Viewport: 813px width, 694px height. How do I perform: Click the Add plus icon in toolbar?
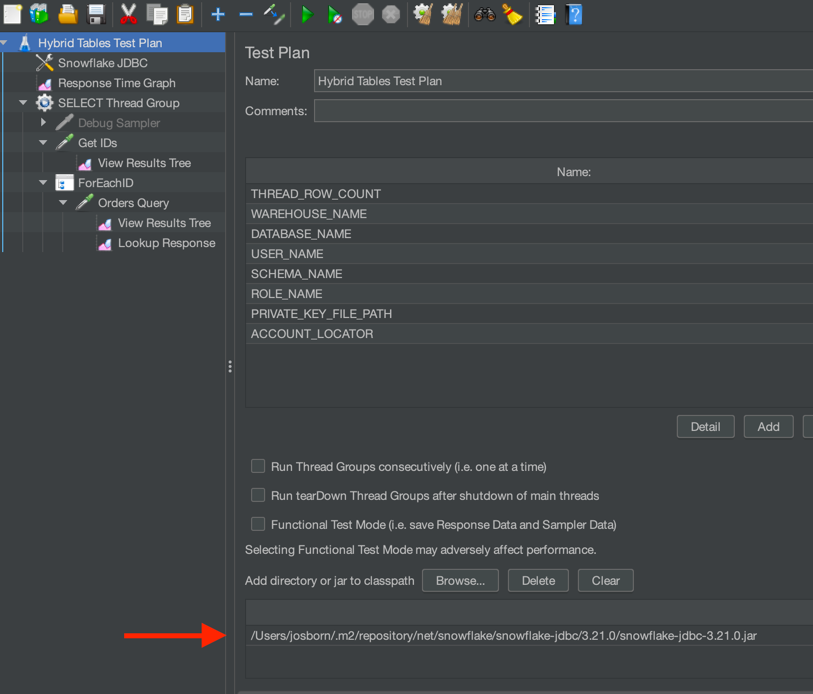218,15
